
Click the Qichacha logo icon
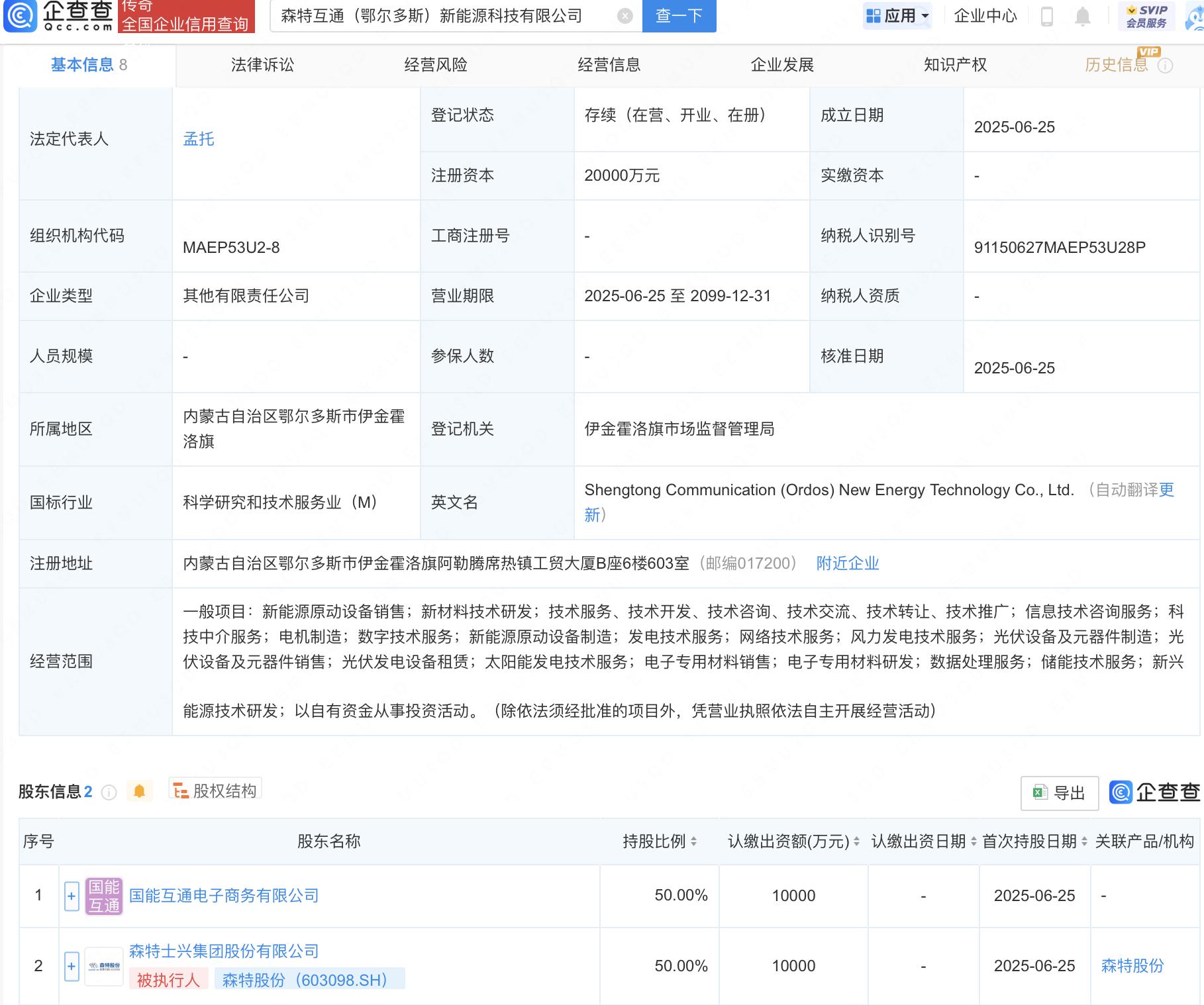pos(58,16)
